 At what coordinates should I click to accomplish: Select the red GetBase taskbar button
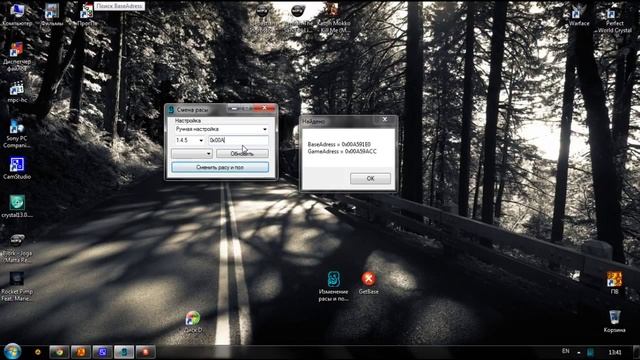click(146, 352)
